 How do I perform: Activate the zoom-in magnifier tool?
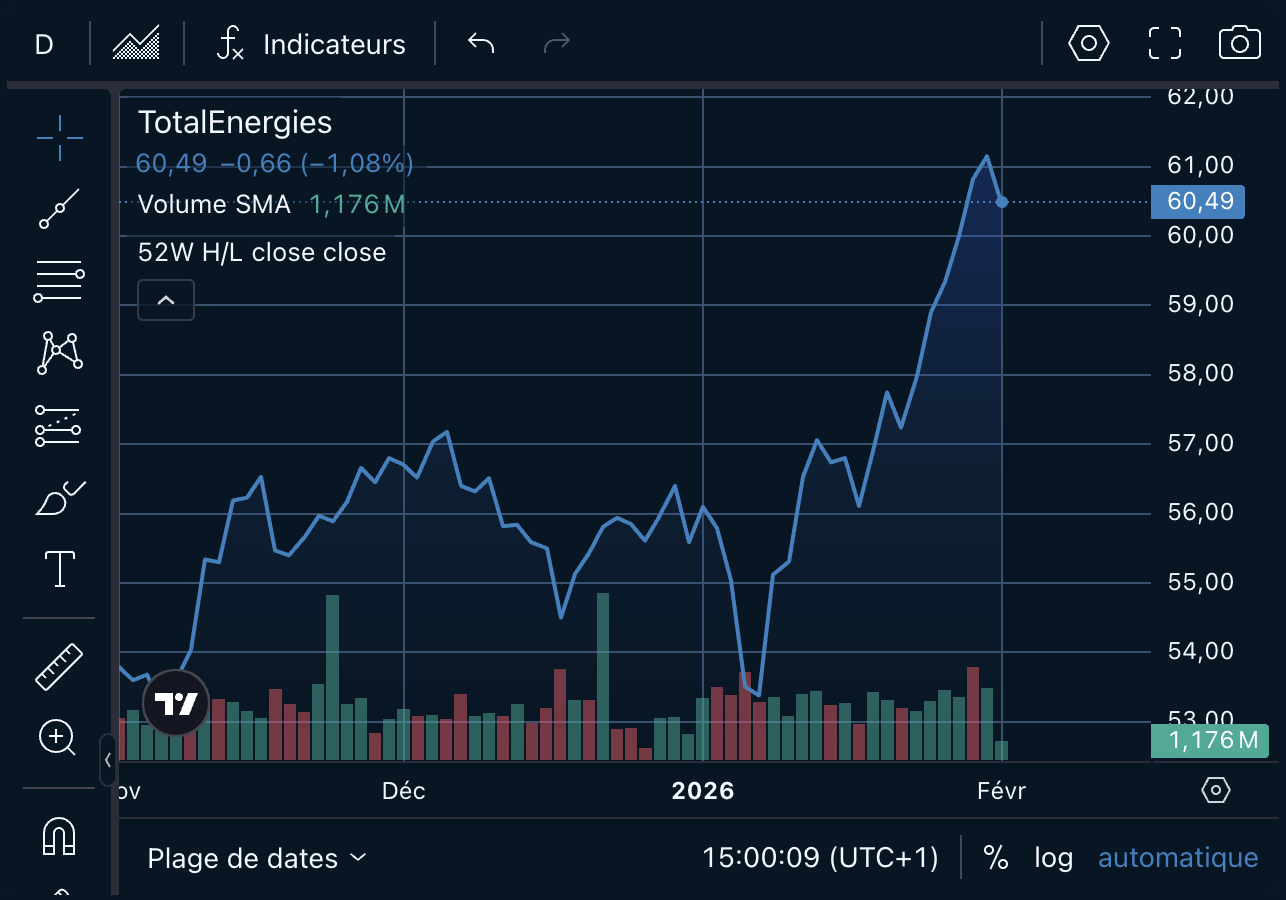point(58,737)
